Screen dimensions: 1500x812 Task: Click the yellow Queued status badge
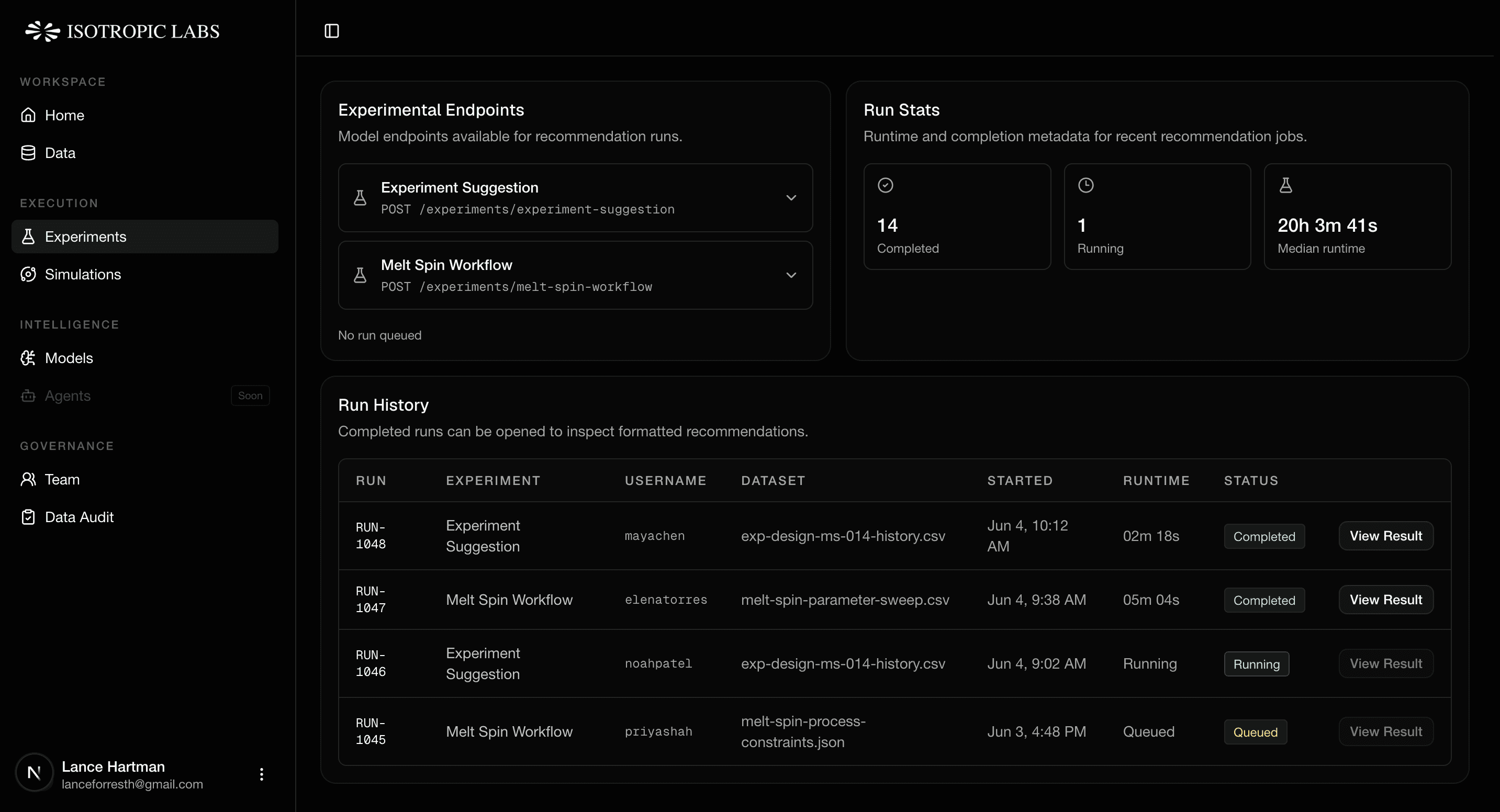pos(1256,732)
